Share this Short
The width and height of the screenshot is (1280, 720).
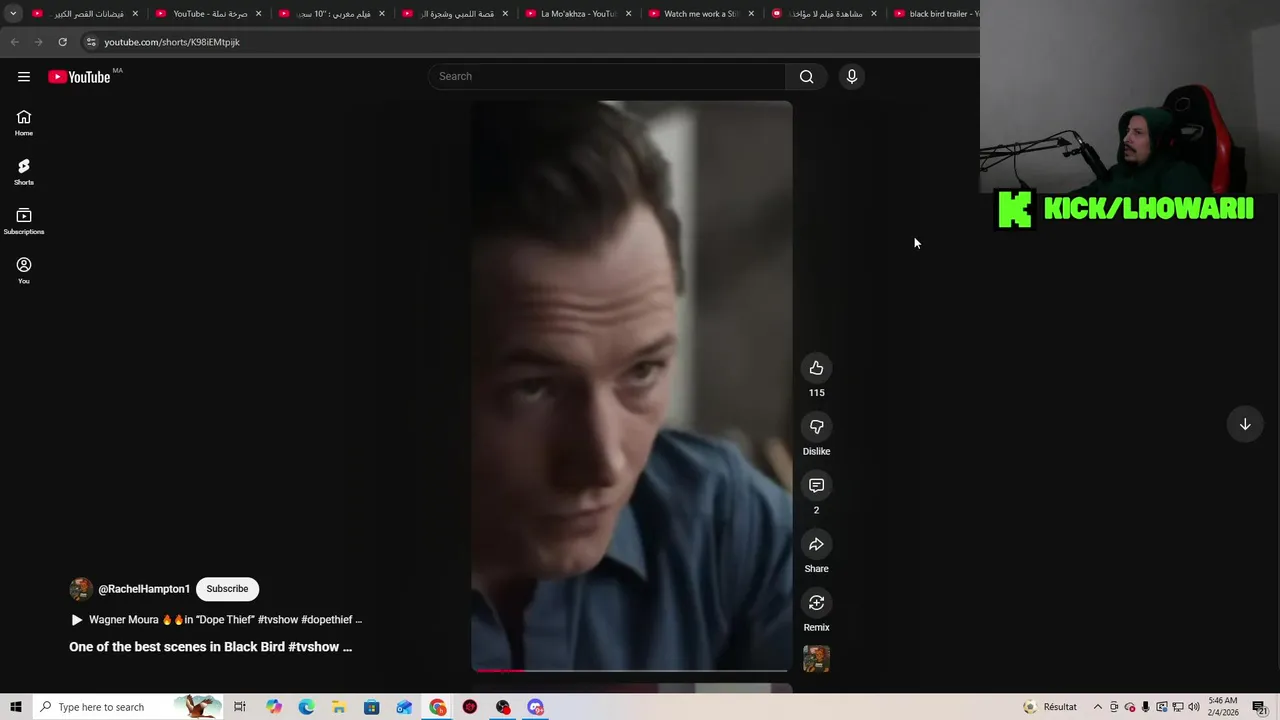coord(816,544)
